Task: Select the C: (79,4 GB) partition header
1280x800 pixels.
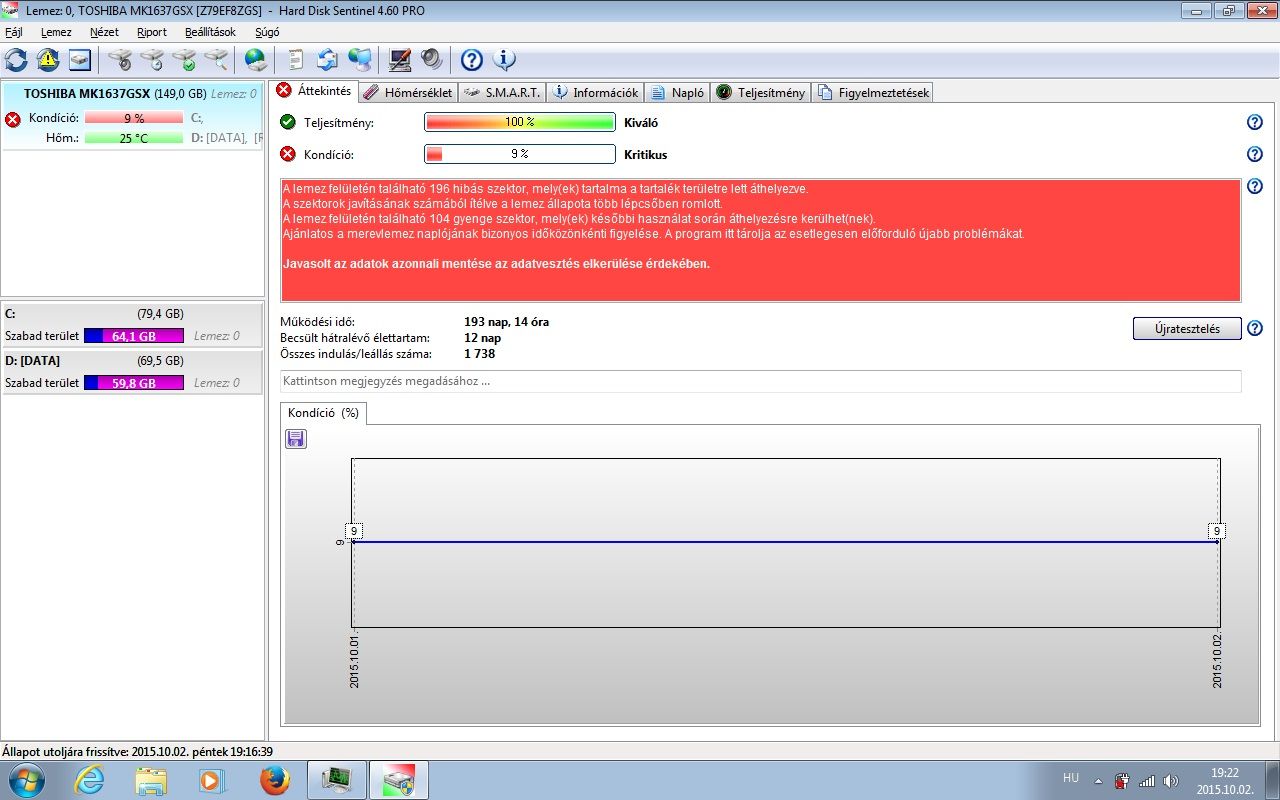Action: point(133,313)
